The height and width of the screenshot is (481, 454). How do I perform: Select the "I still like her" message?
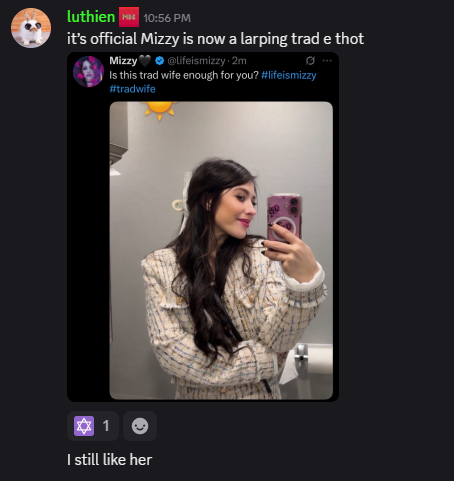click(109, 460)
